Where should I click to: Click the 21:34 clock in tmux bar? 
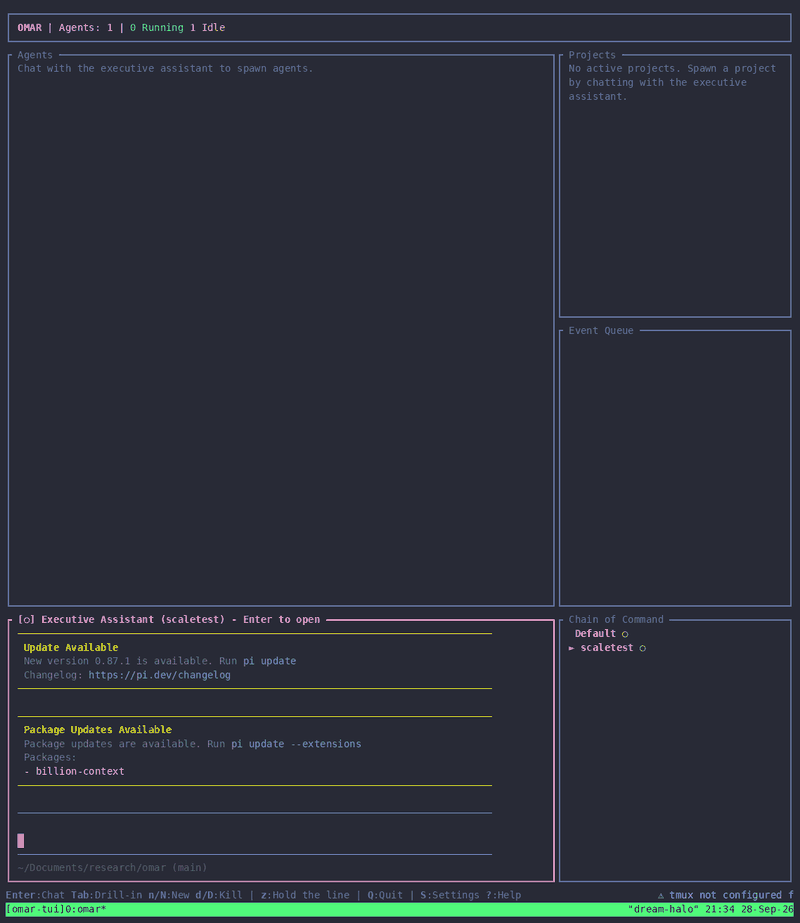(720, 909)
